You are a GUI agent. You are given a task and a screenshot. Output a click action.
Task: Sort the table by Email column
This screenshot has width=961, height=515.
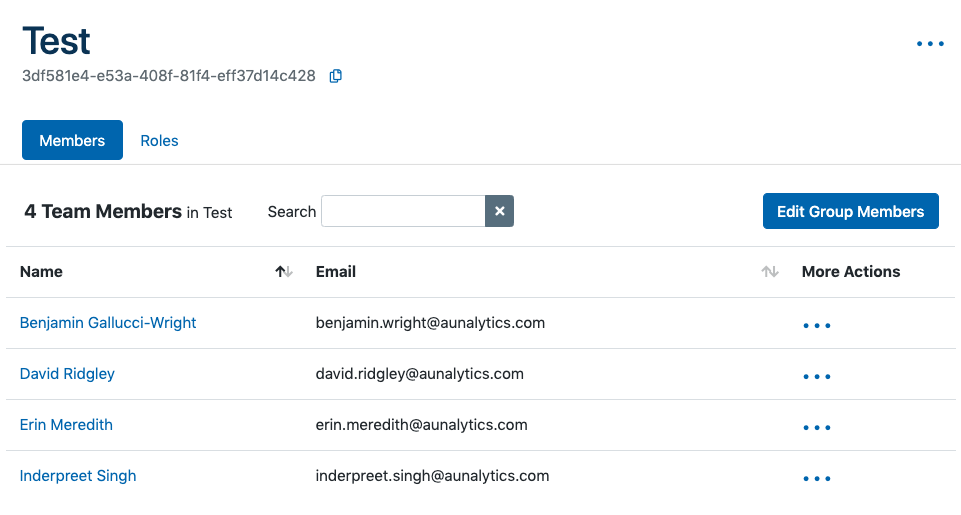pos(770,272)
